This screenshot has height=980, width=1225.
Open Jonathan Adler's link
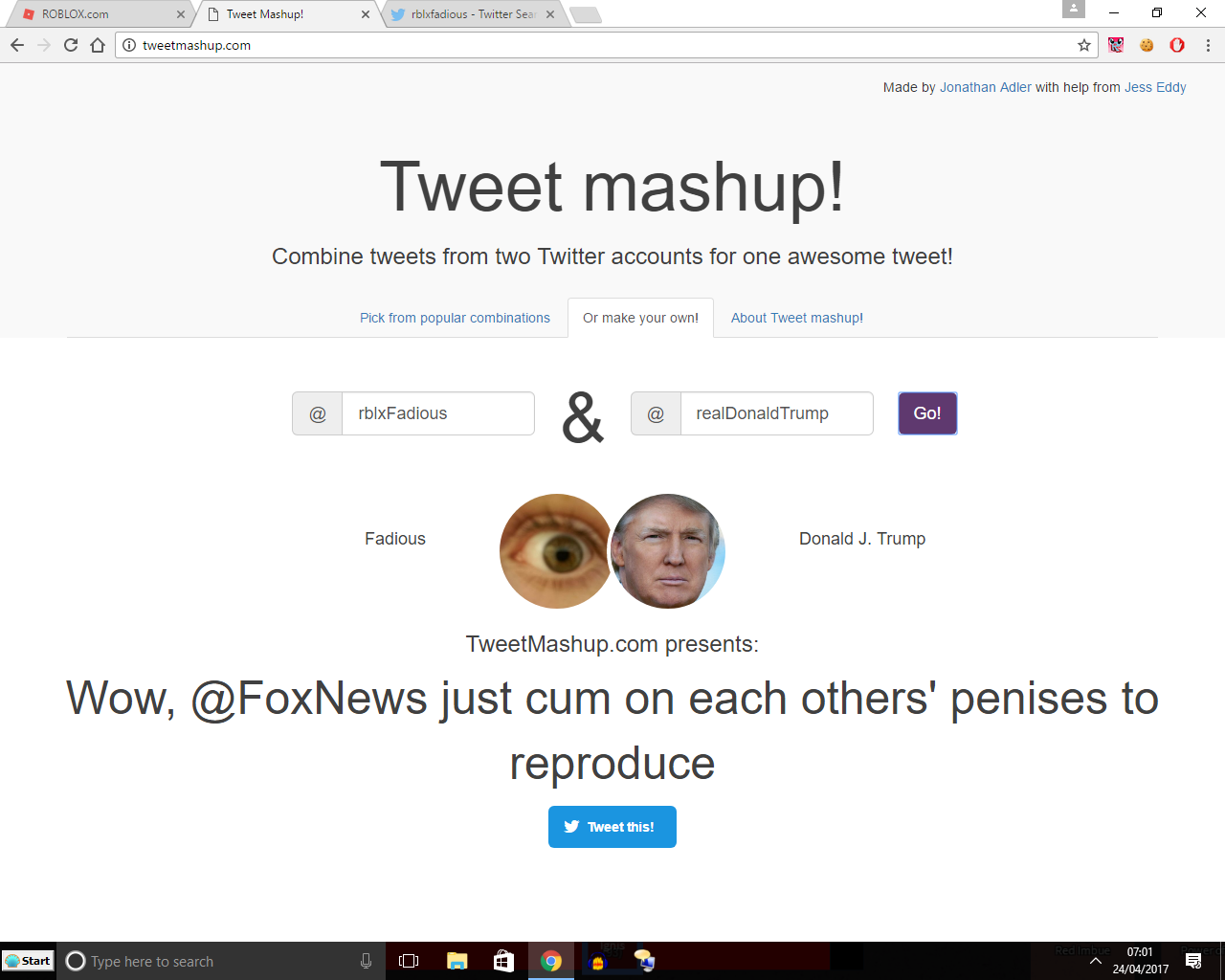coord(986,87)
